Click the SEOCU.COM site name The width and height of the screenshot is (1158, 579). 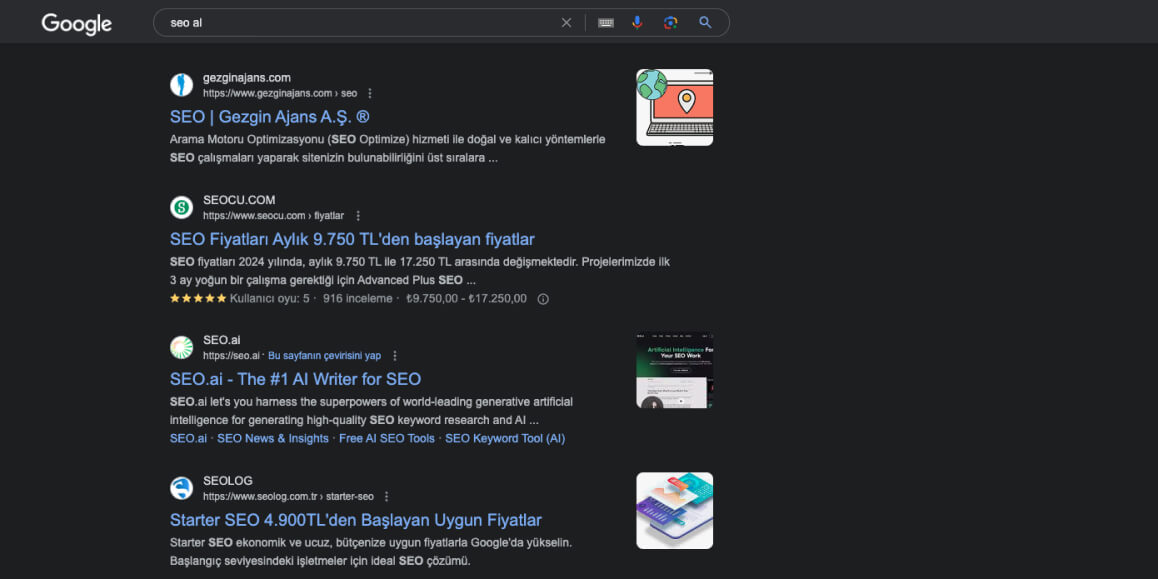pos(239,200)
